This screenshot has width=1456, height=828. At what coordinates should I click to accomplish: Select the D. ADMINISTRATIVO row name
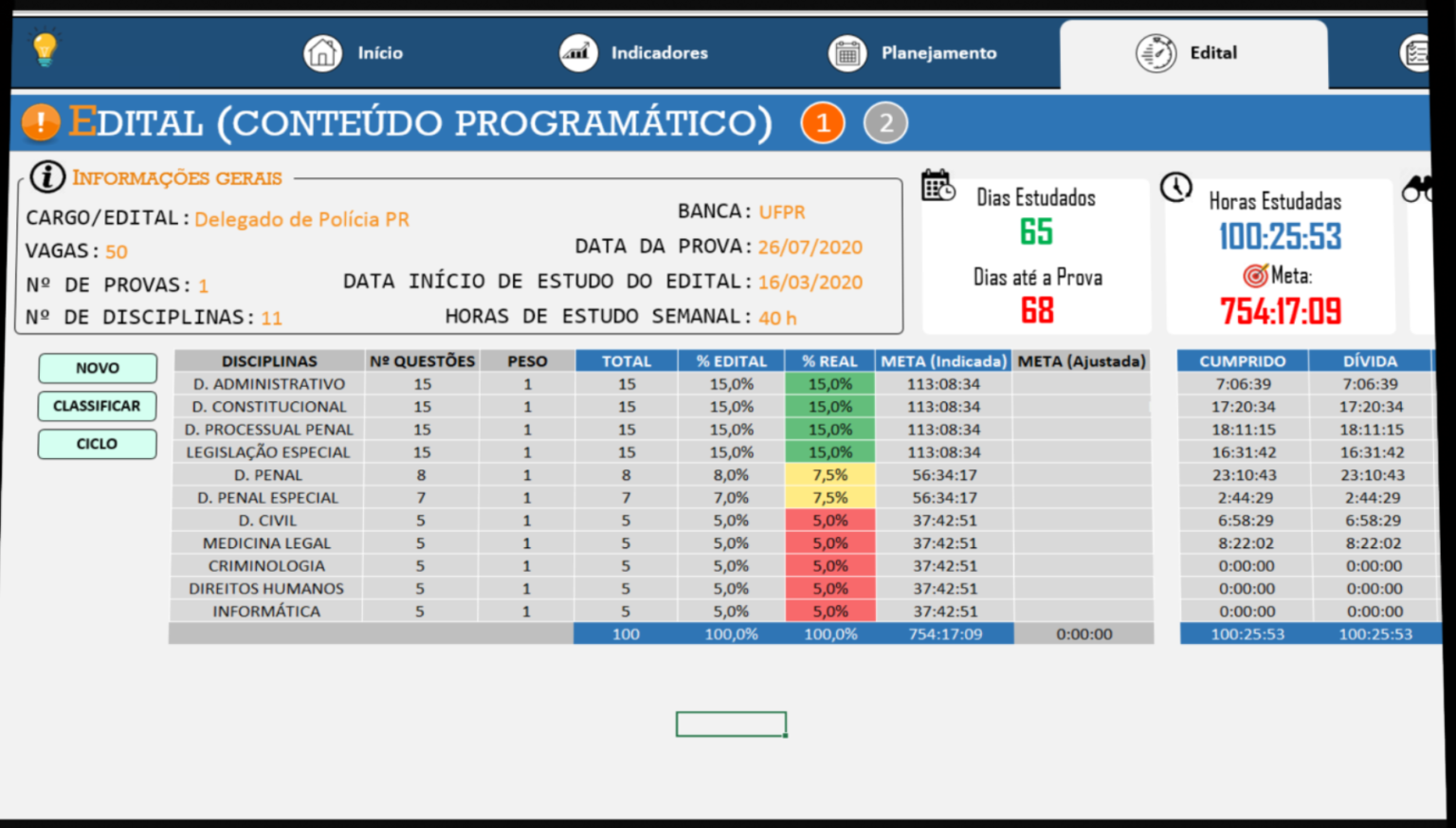point(269,384)
